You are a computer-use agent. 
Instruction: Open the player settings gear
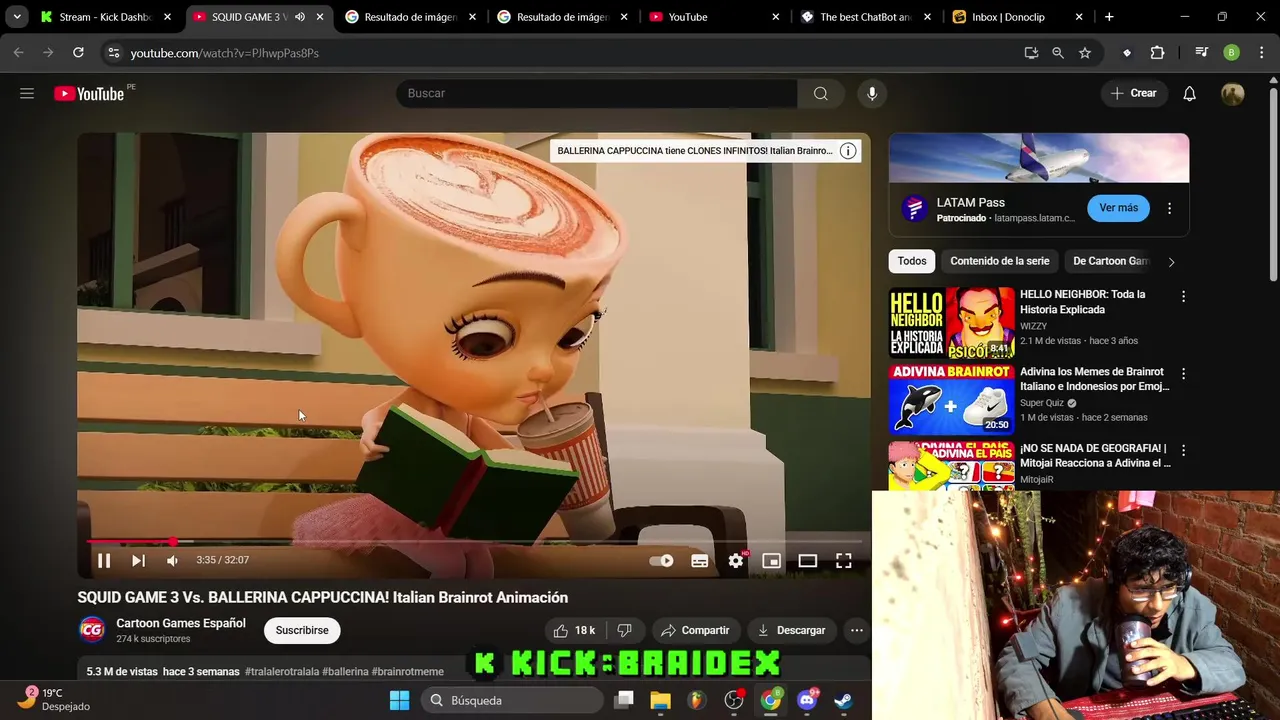coord(736,560)
